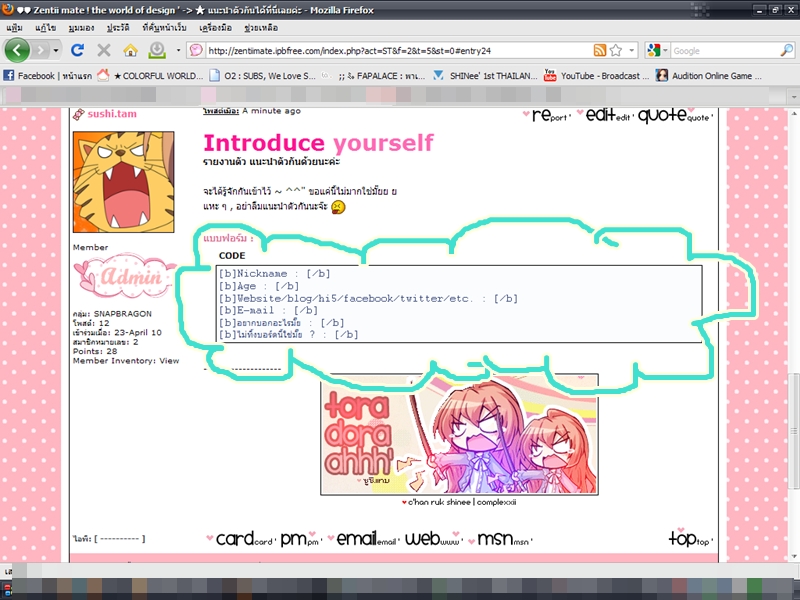
Task: Open the ช่วยเหลือ (Help) menu
Action: coord(261,28)
